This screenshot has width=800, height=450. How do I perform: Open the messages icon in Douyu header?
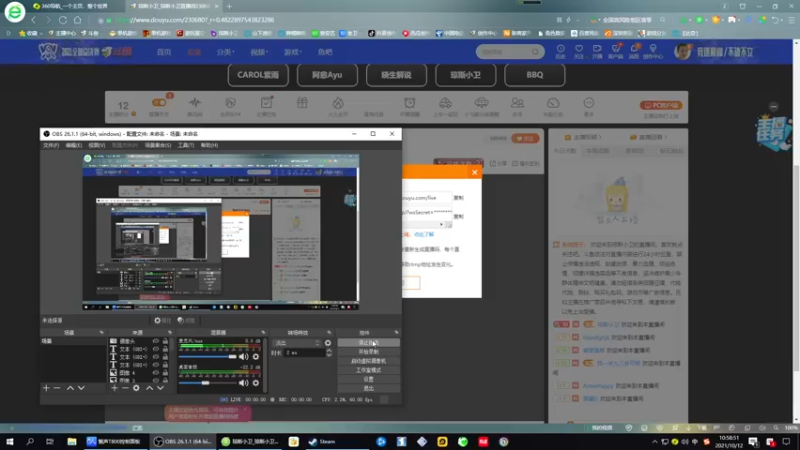(x=634, y=50)
